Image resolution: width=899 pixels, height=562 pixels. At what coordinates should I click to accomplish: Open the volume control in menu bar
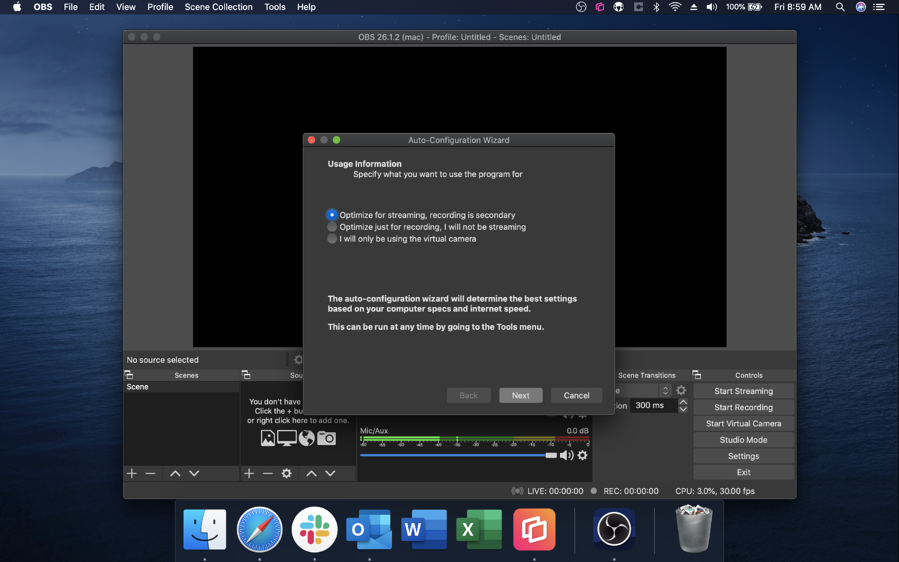tap(712, 7)
